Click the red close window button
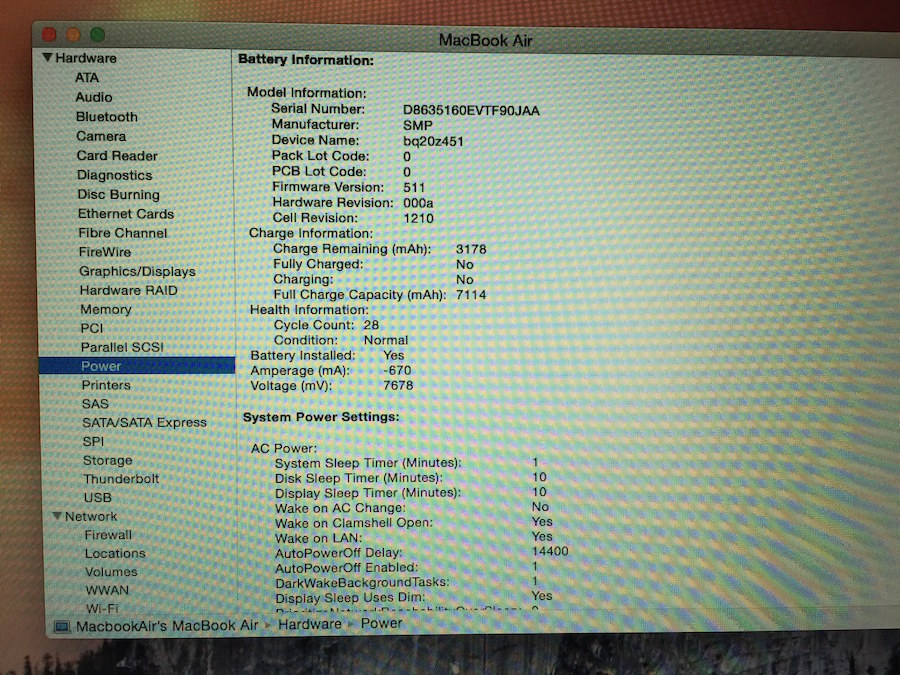The image size is (900, 675). tap(49, 34)
